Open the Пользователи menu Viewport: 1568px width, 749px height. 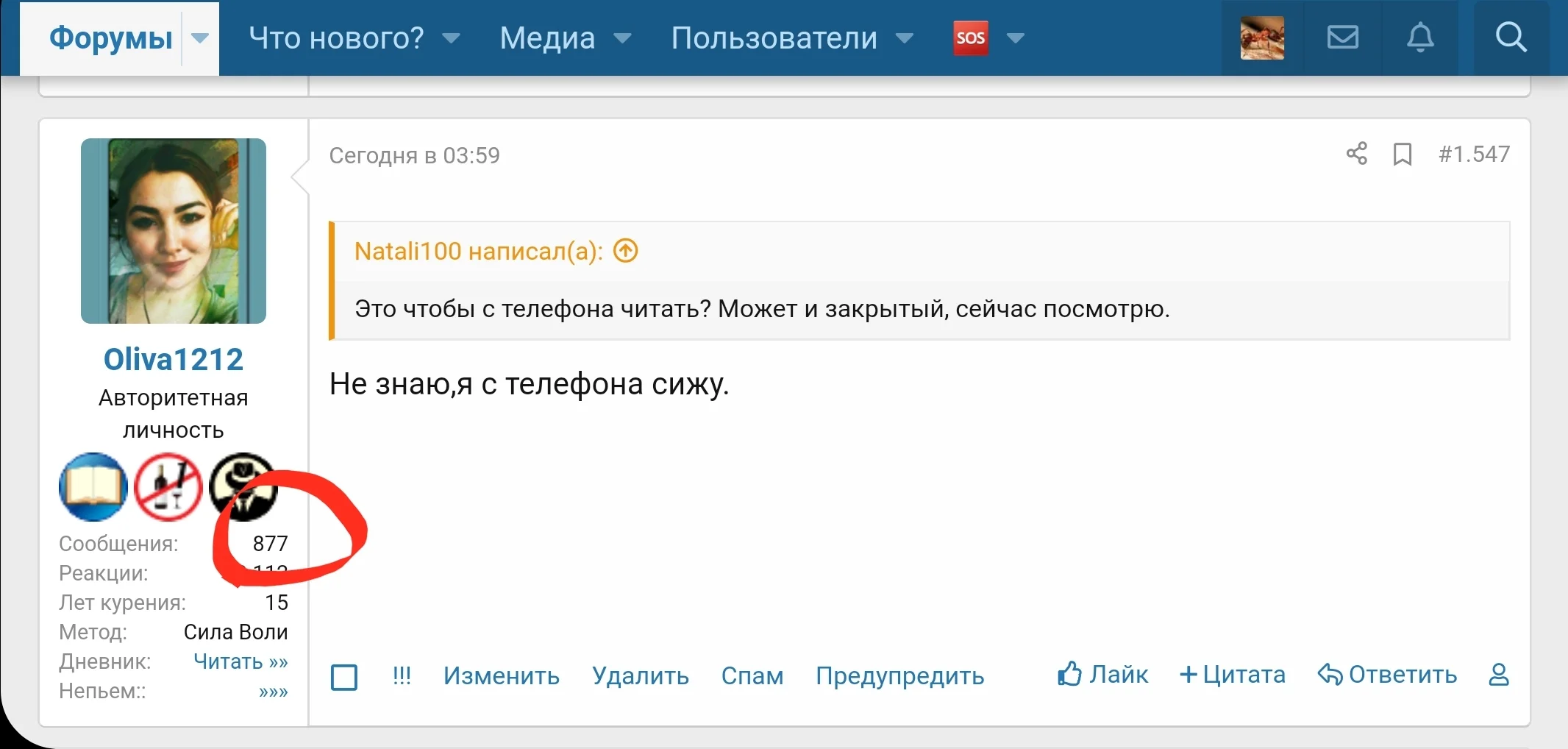coord(774,38)
